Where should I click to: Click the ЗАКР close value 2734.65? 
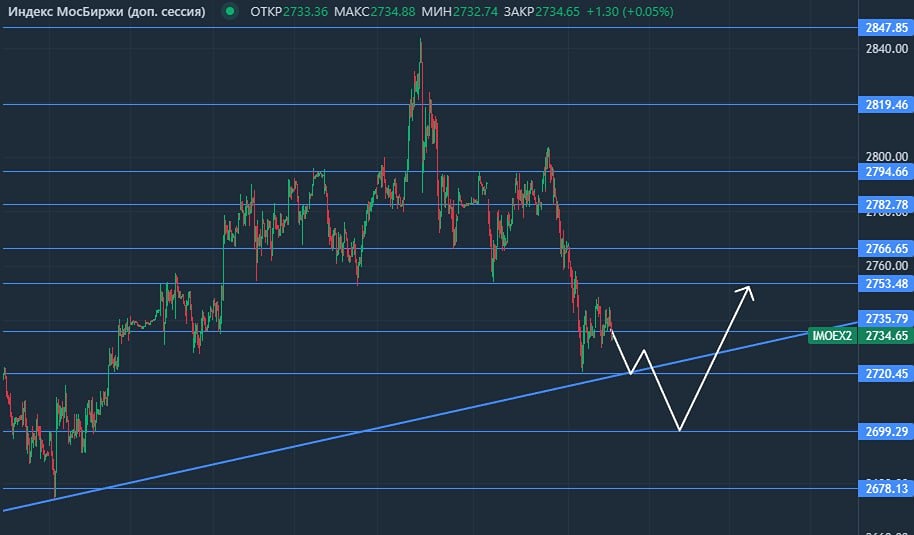[558, 12]
